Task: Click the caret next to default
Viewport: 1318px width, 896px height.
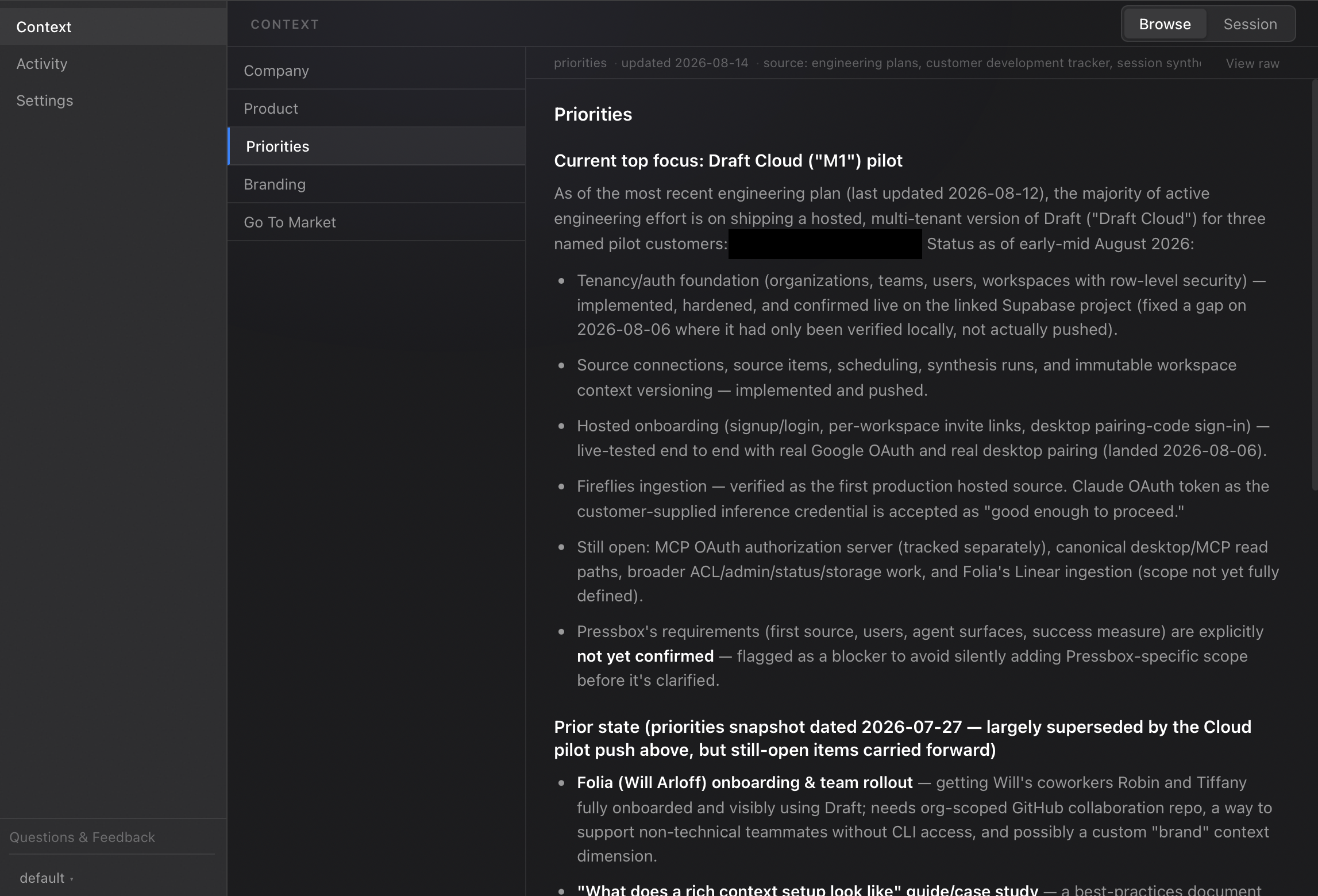Action: [72, 879]
